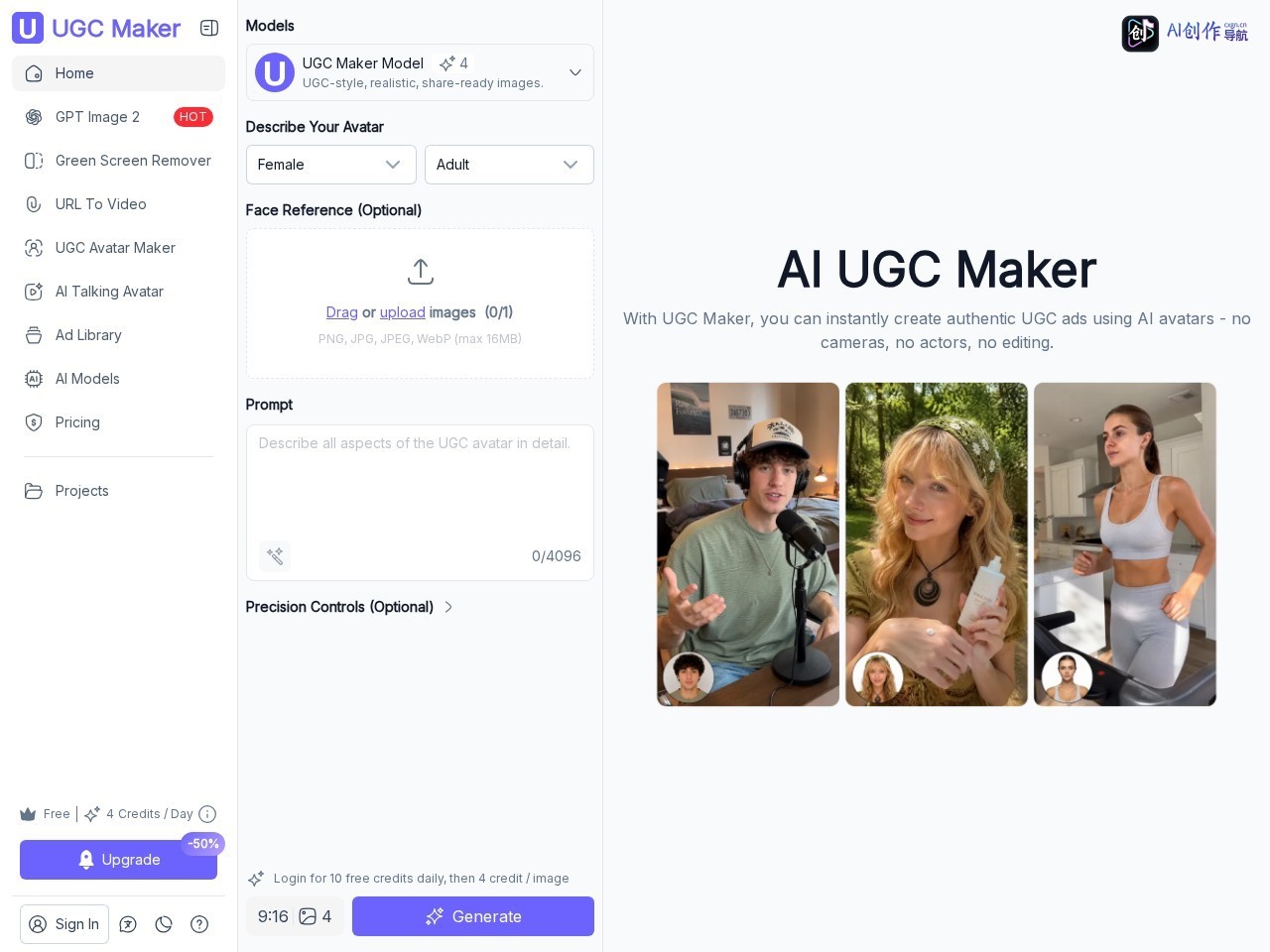Screen dimensions: 1270x952
Task: Open GPT Image 2 from sidebar
Action: coord(118,117)
